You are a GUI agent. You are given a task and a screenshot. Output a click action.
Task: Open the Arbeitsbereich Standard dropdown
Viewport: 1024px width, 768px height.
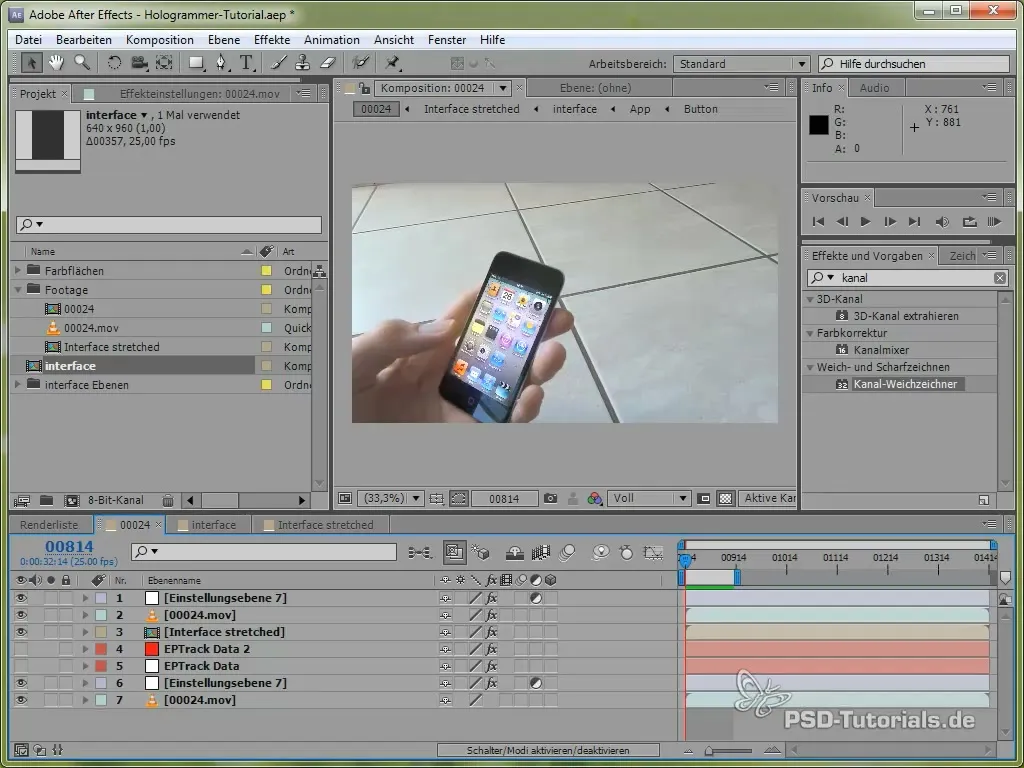tap(741, 64)
